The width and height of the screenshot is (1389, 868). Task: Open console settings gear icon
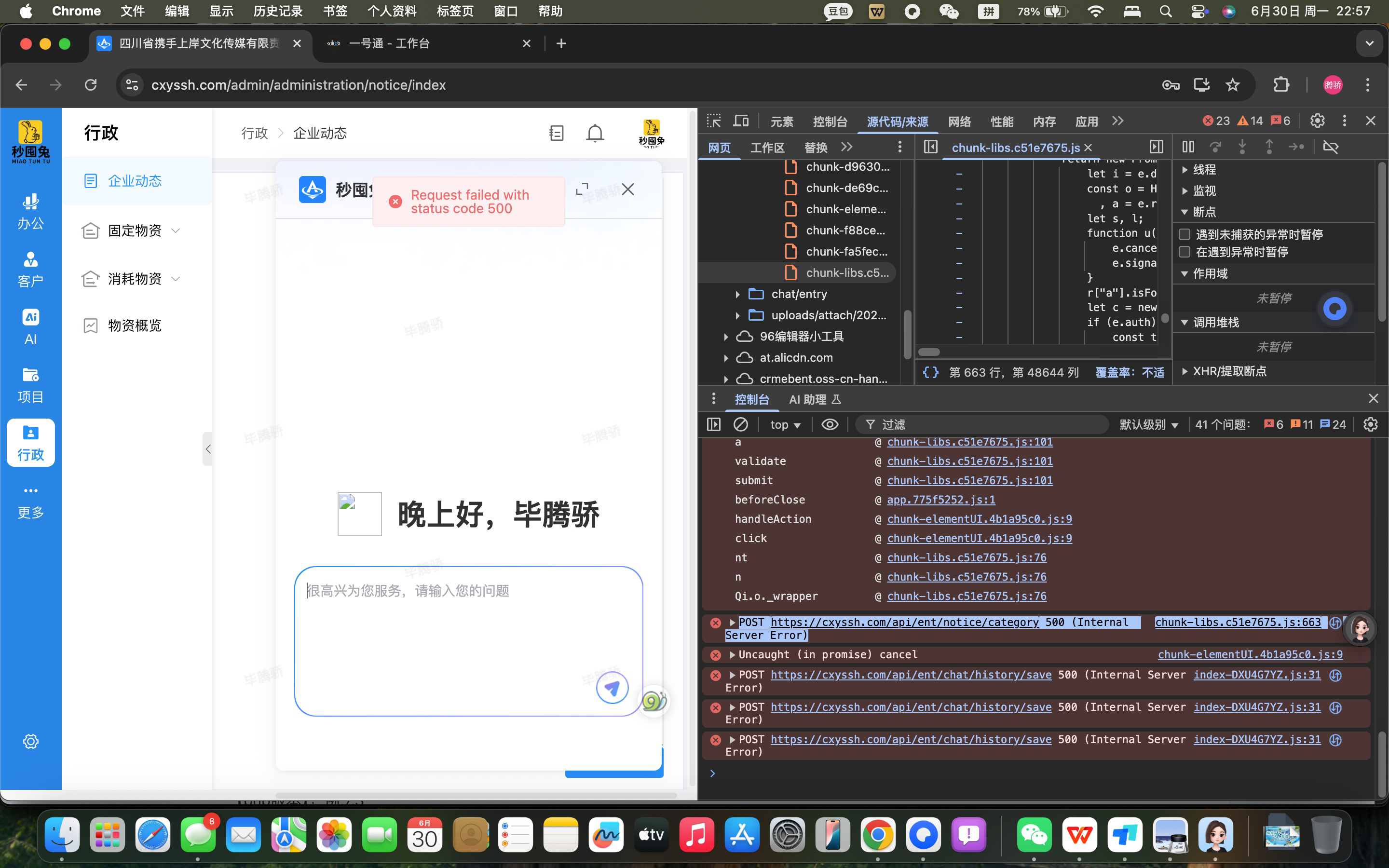[1371, 424]
